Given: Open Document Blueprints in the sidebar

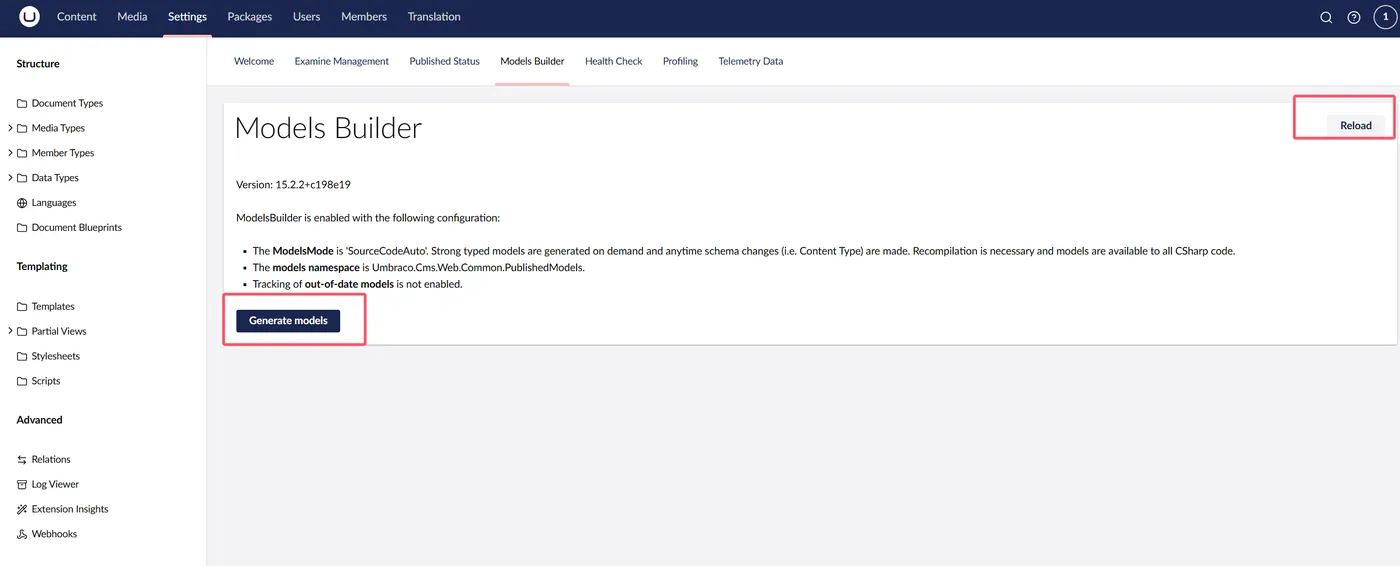Looking at the screenshot, I should tap(77, 228).
